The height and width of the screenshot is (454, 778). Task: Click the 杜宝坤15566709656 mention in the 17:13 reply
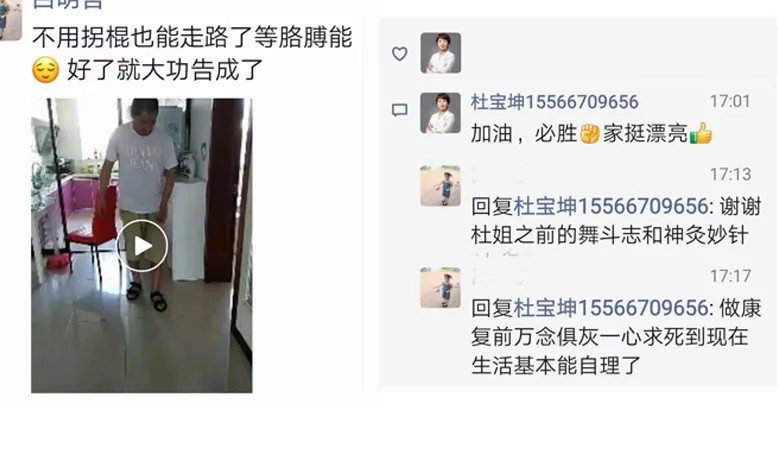610,206
